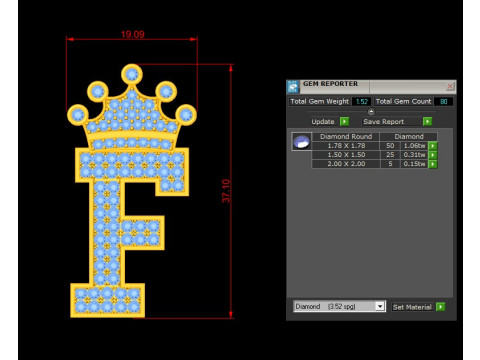Click the 37.10 height dimension label

226,191
